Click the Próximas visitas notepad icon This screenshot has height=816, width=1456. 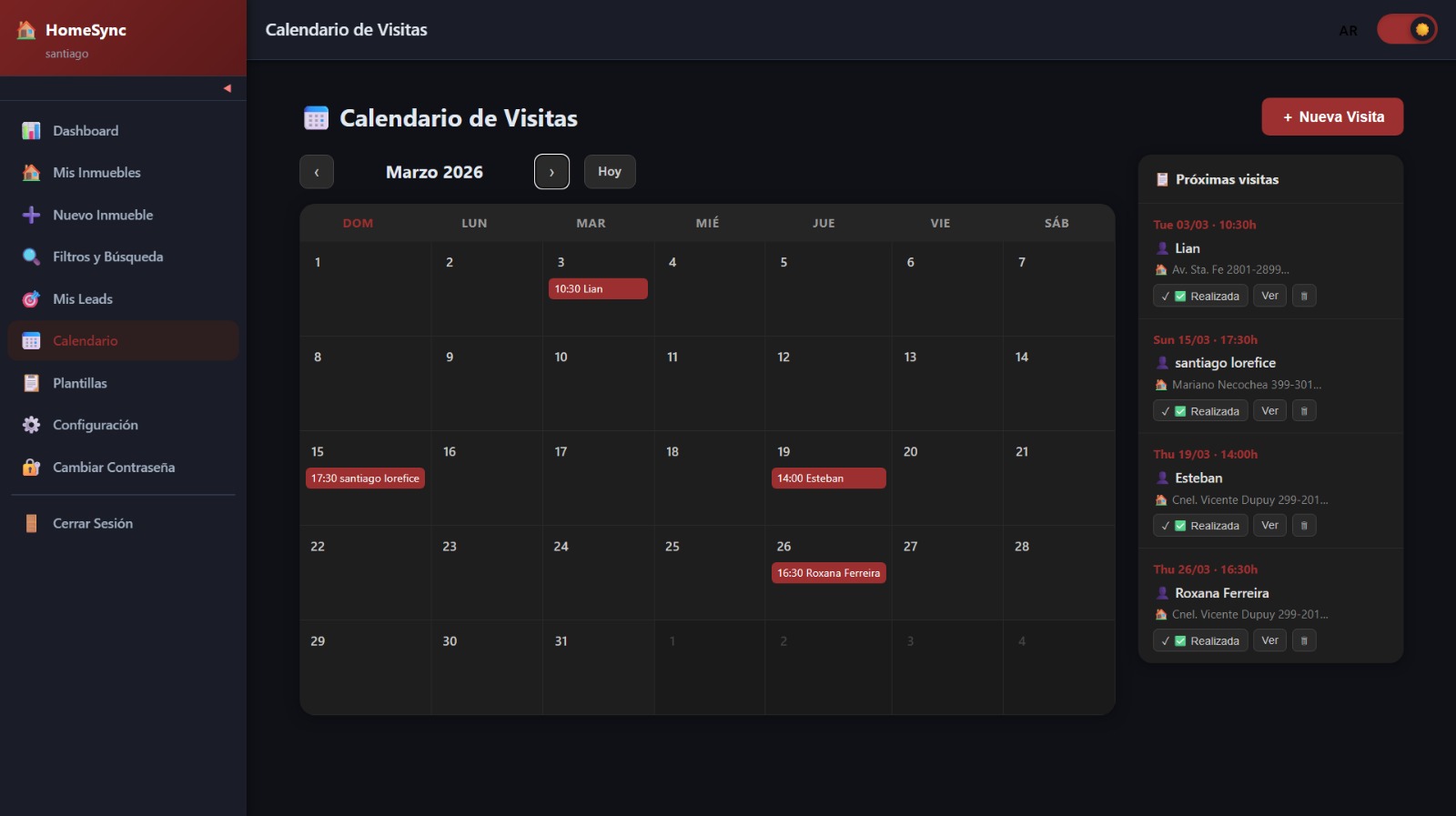pyautogui.click(x=1162, y=179)
